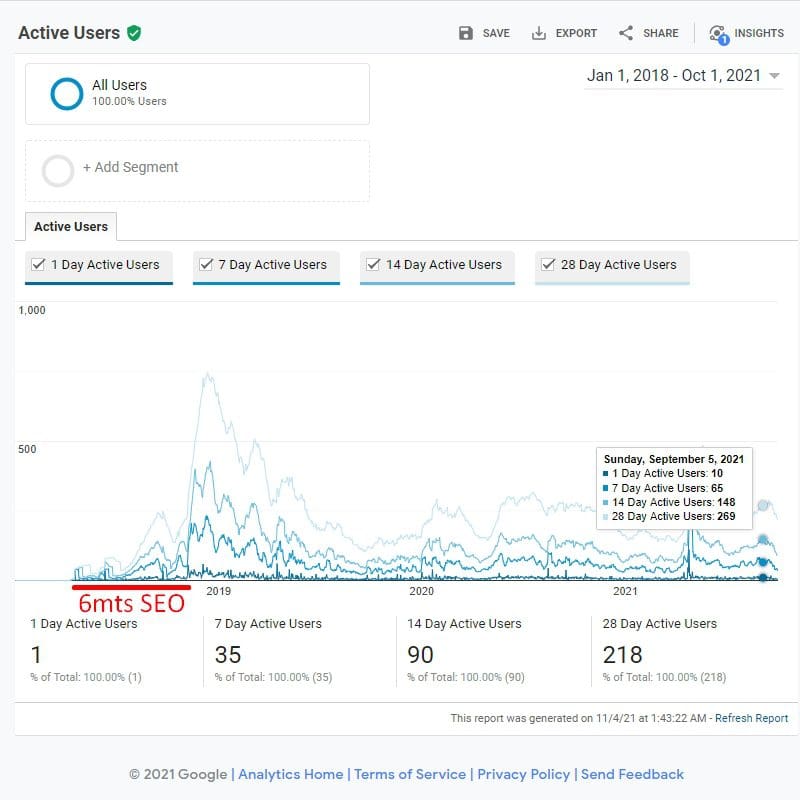Click the green verified shield icon
Image resolution: width=800 pixels, height=800 pixels.
click(x=134, y=33)
